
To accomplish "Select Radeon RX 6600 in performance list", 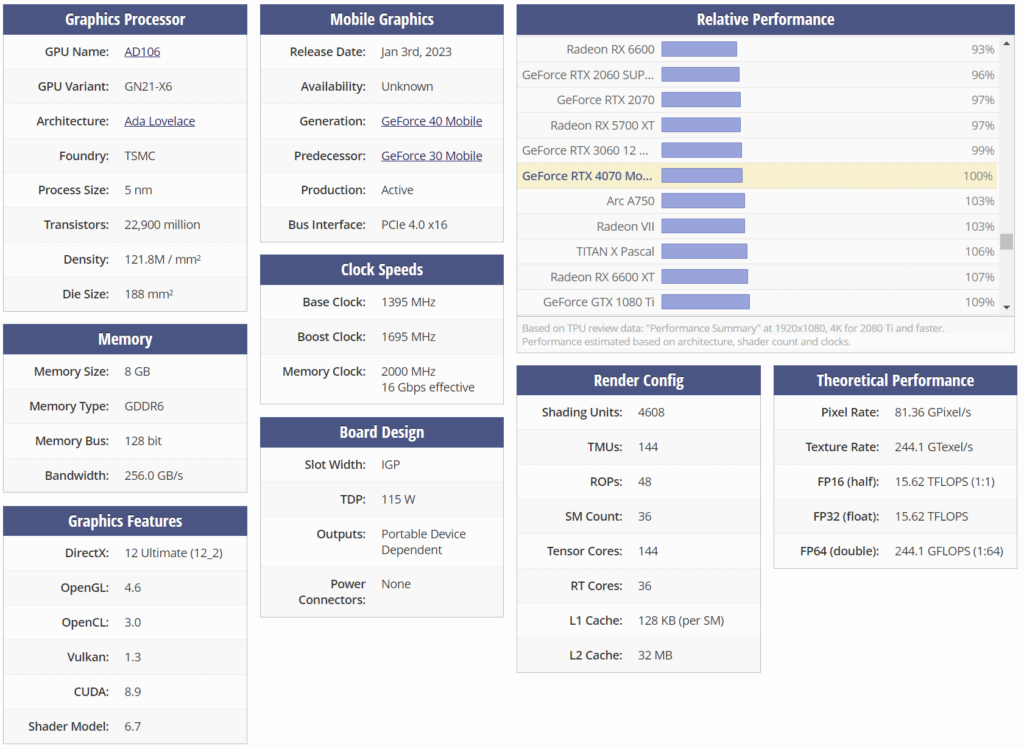I will coord(610,49).
